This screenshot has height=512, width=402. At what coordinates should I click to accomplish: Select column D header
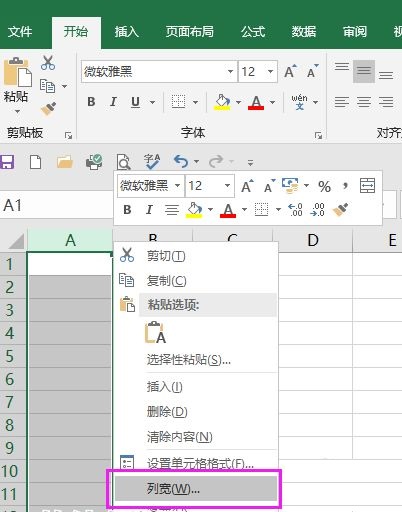click(x=313, y=240)
